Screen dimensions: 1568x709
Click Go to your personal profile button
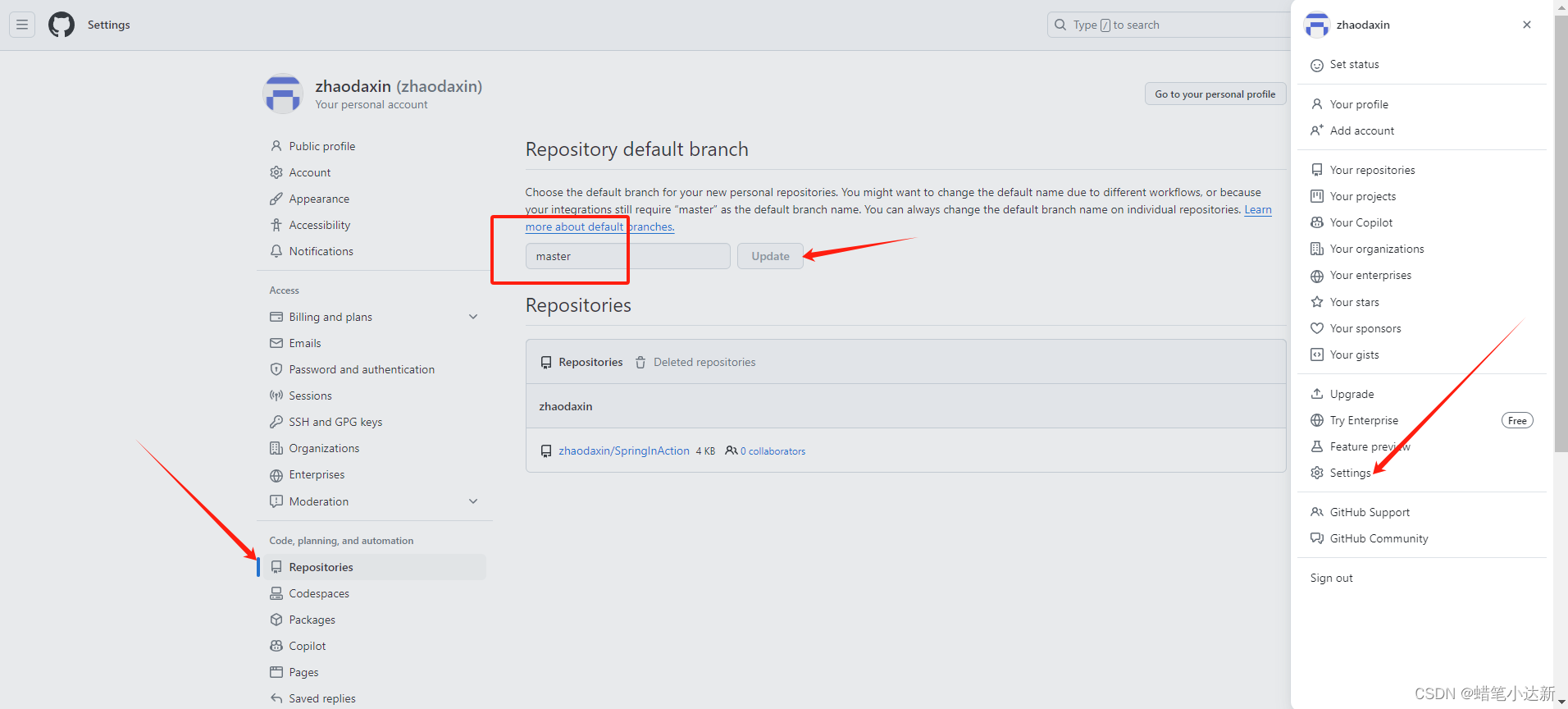[x=1215, y=94]
